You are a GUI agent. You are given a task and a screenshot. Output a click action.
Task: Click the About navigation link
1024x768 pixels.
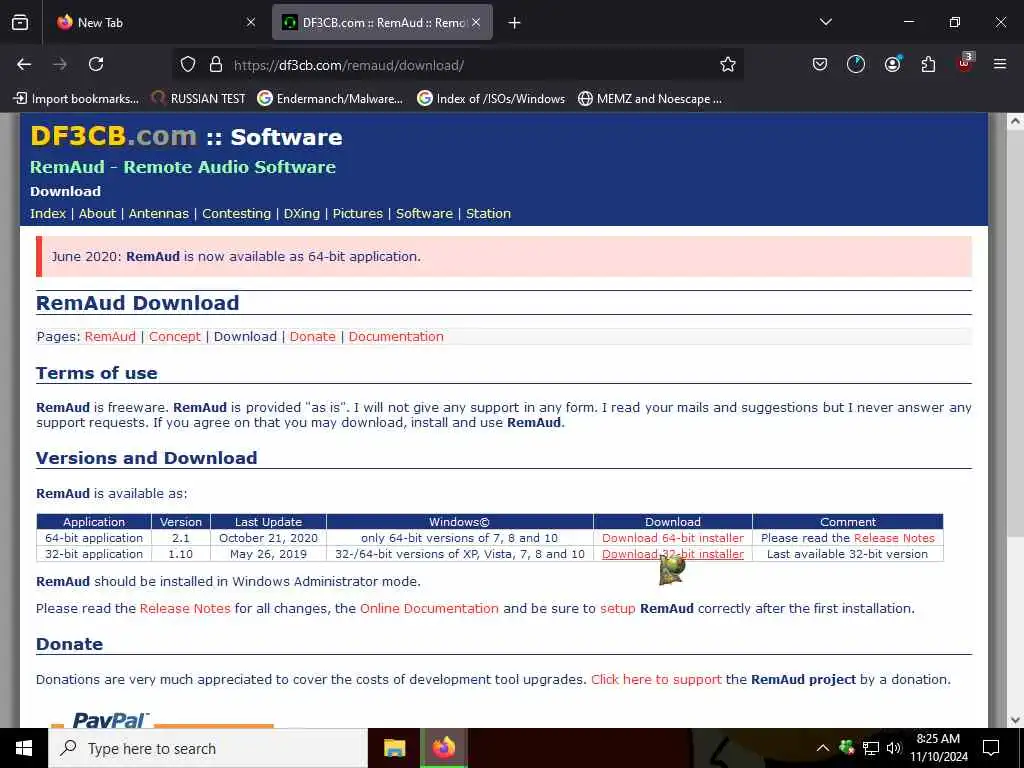(x=97, y=214)
